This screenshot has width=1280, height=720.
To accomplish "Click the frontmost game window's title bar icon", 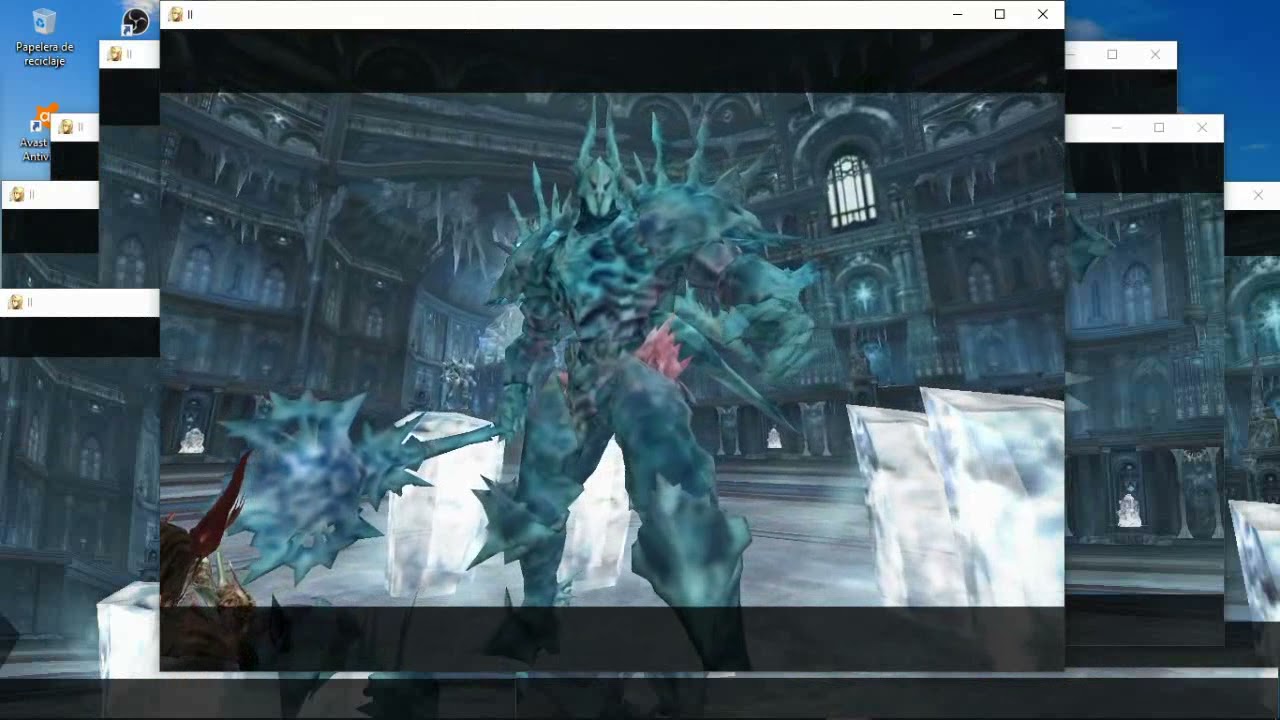I will tap(176, 14).
